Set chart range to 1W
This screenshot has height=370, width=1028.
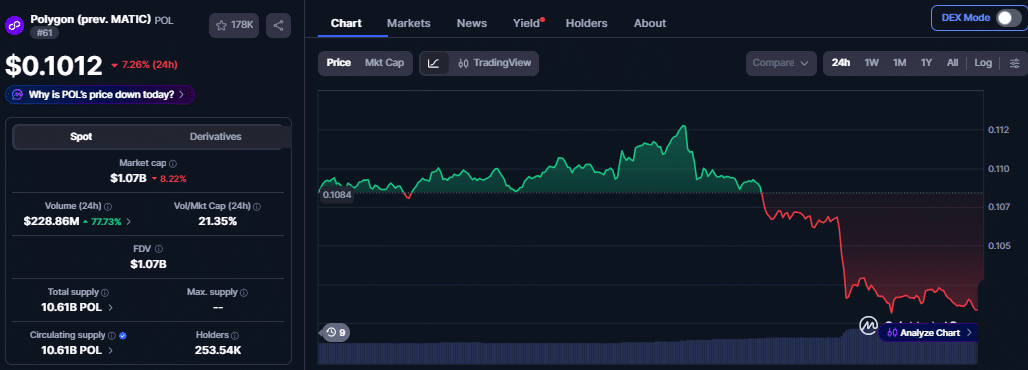871,63
